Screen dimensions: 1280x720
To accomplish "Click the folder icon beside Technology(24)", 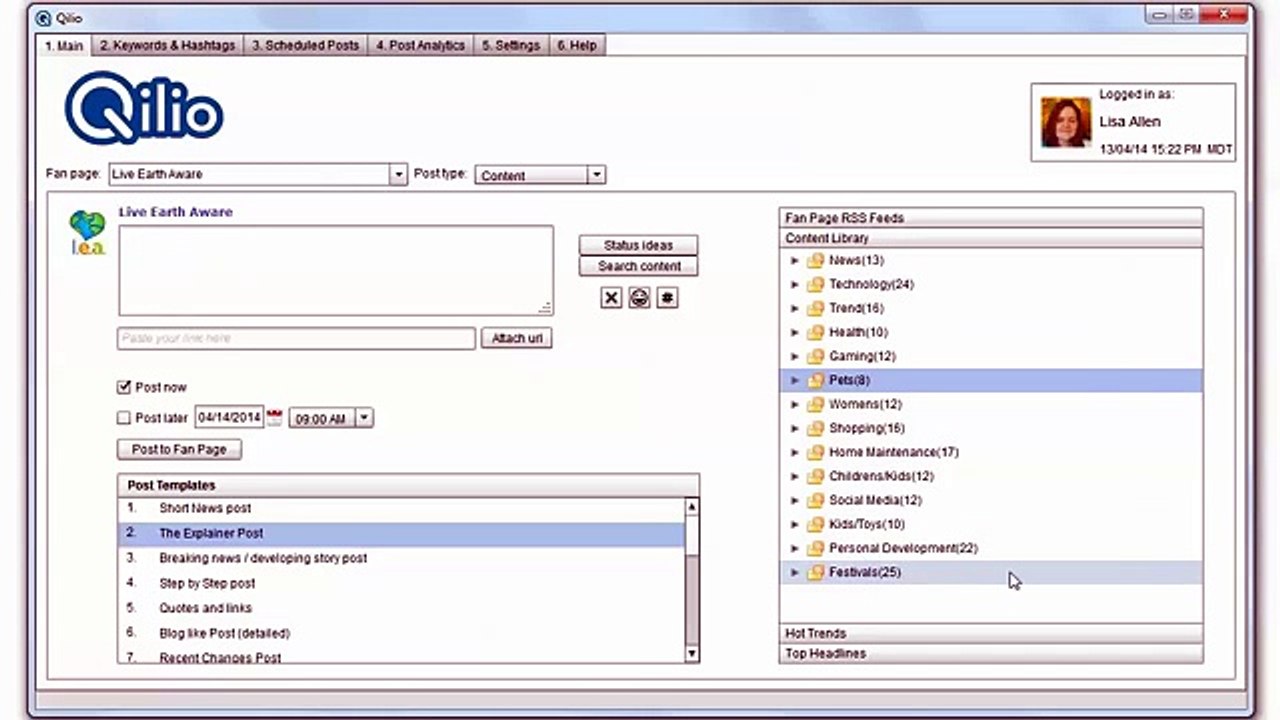I will [815, 285].
